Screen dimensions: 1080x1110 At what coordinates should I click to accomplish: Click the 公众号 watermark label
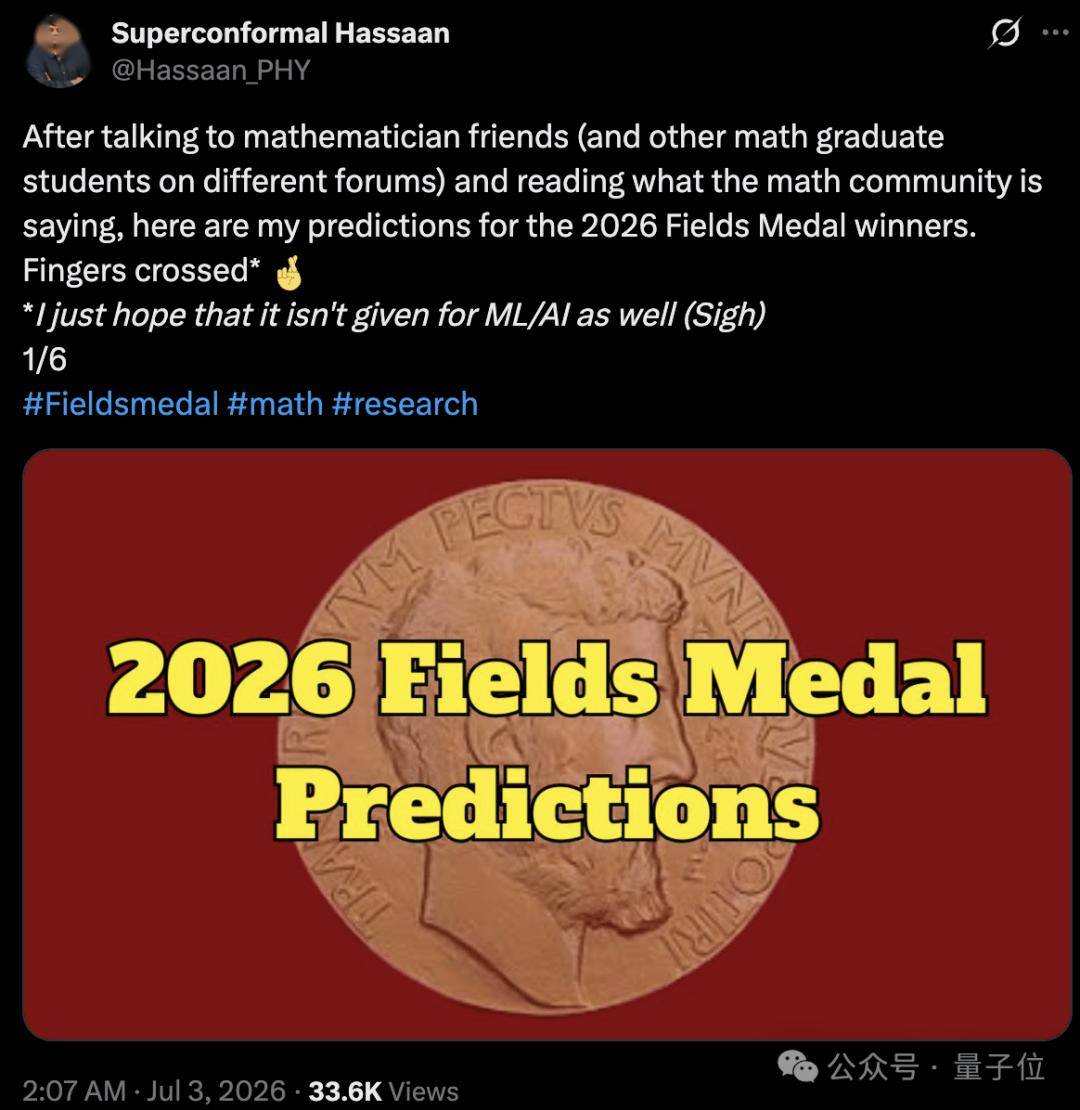(x=873, y=1067)
